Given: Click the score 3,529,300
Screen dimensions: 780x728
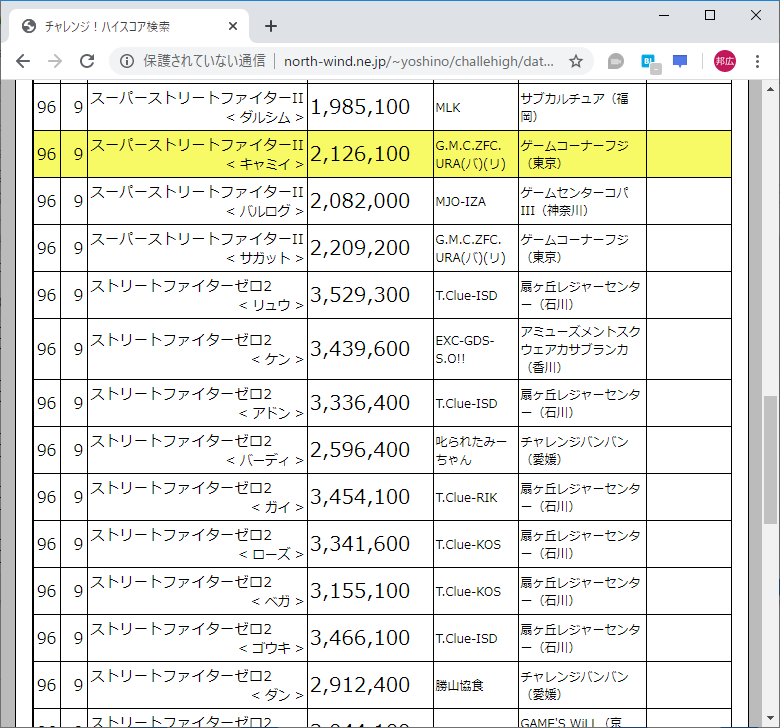Looking at the screenshot, I should point(360,295).
